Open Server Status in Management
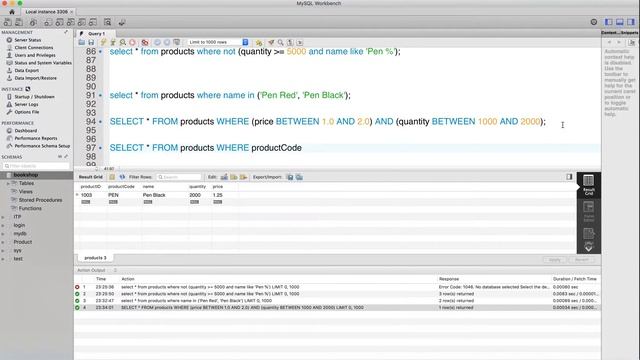The image size is (640, 360). (27, 40)
